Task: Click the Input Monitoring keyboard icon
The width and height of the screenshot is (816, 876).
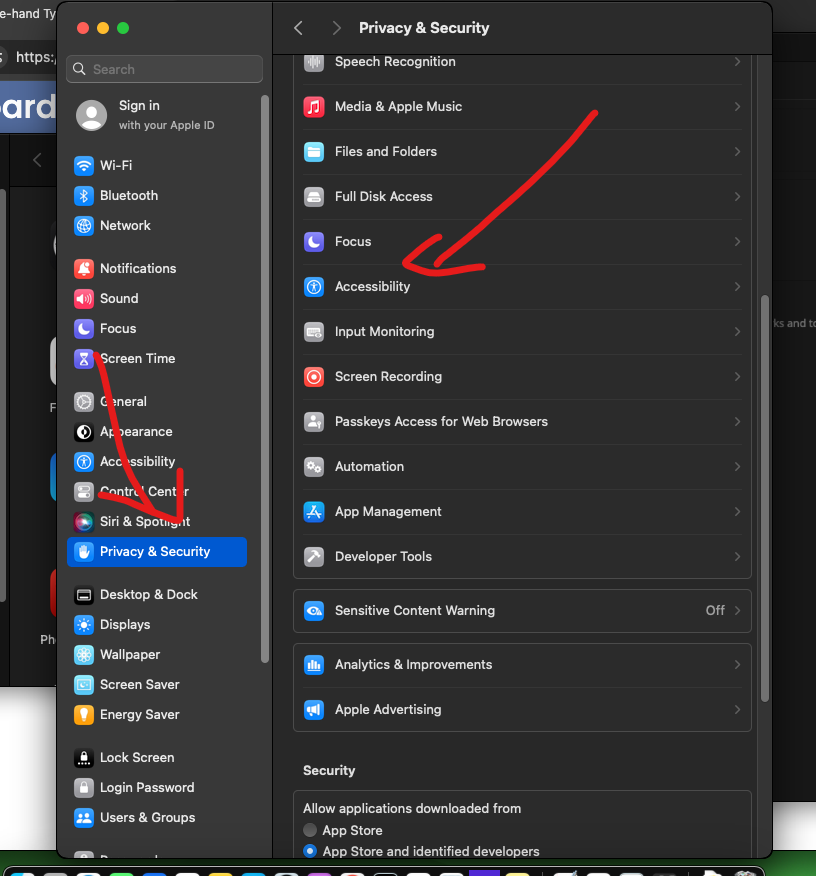Action: click(x=314, y=332)
